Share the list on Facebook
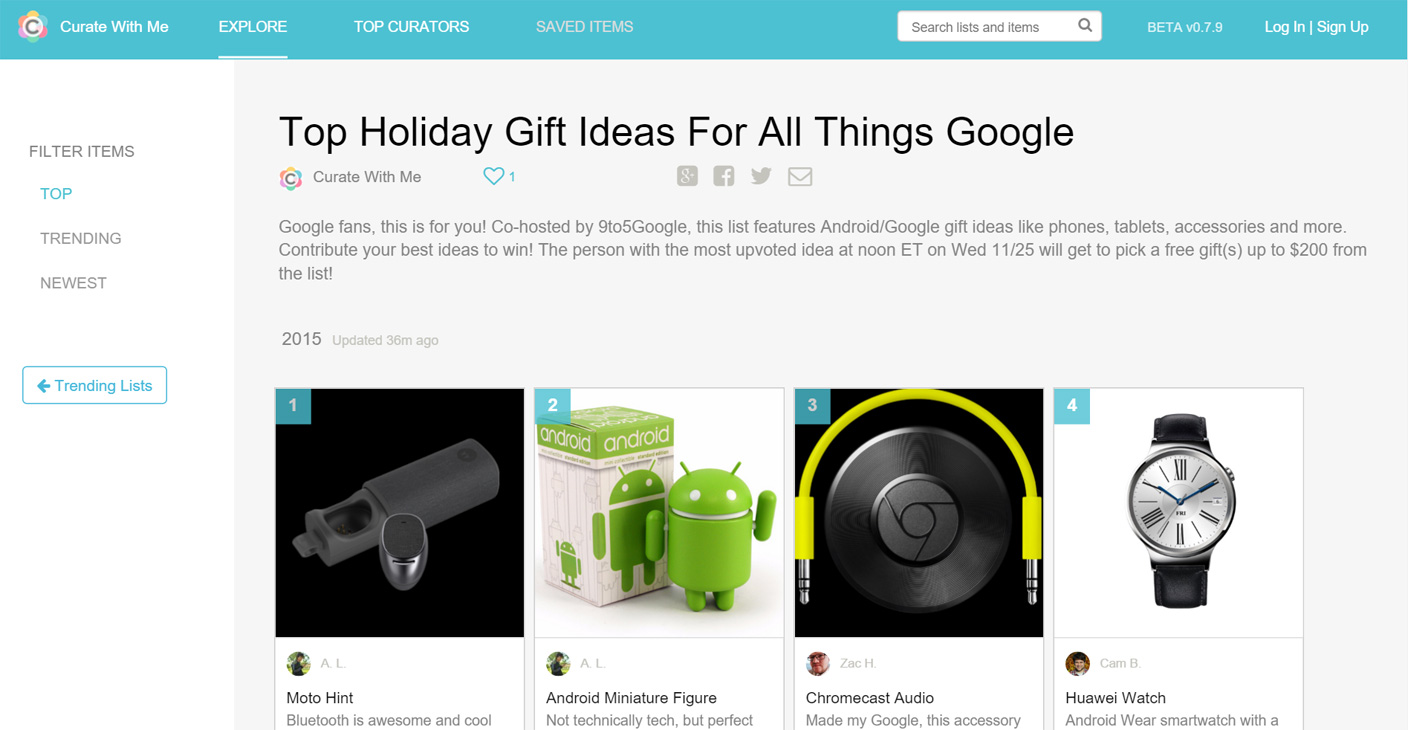 (724, 176)
